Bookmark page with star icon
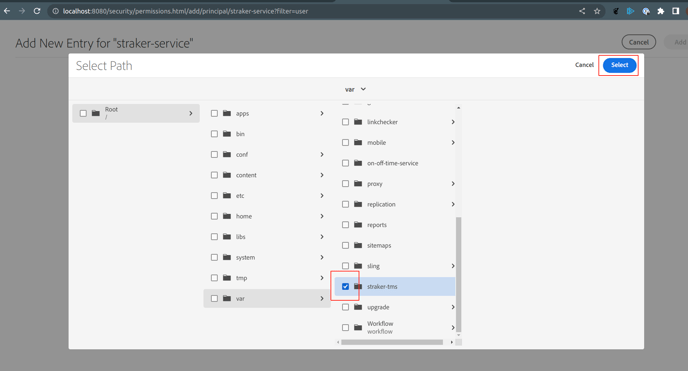 click(x=597, y=11)
